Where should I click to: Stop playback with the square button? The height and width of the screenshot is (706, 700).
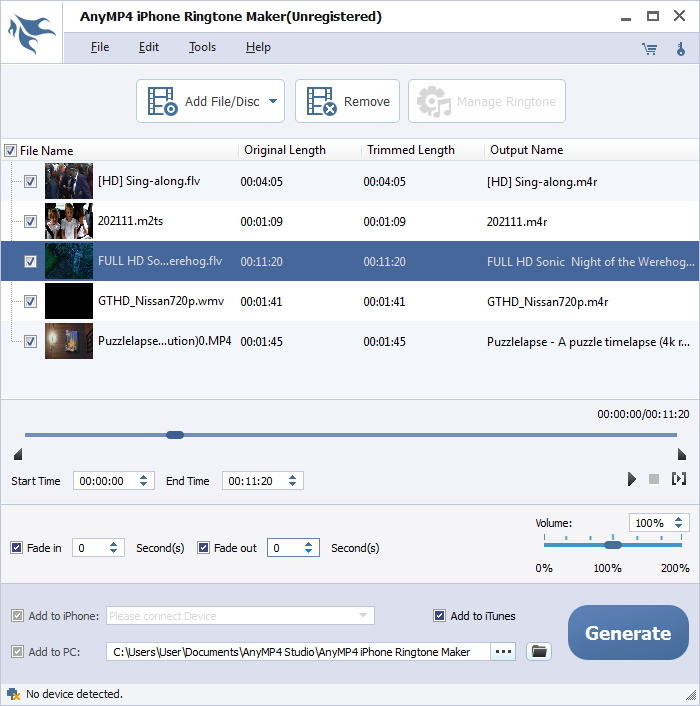coord(654,479)
